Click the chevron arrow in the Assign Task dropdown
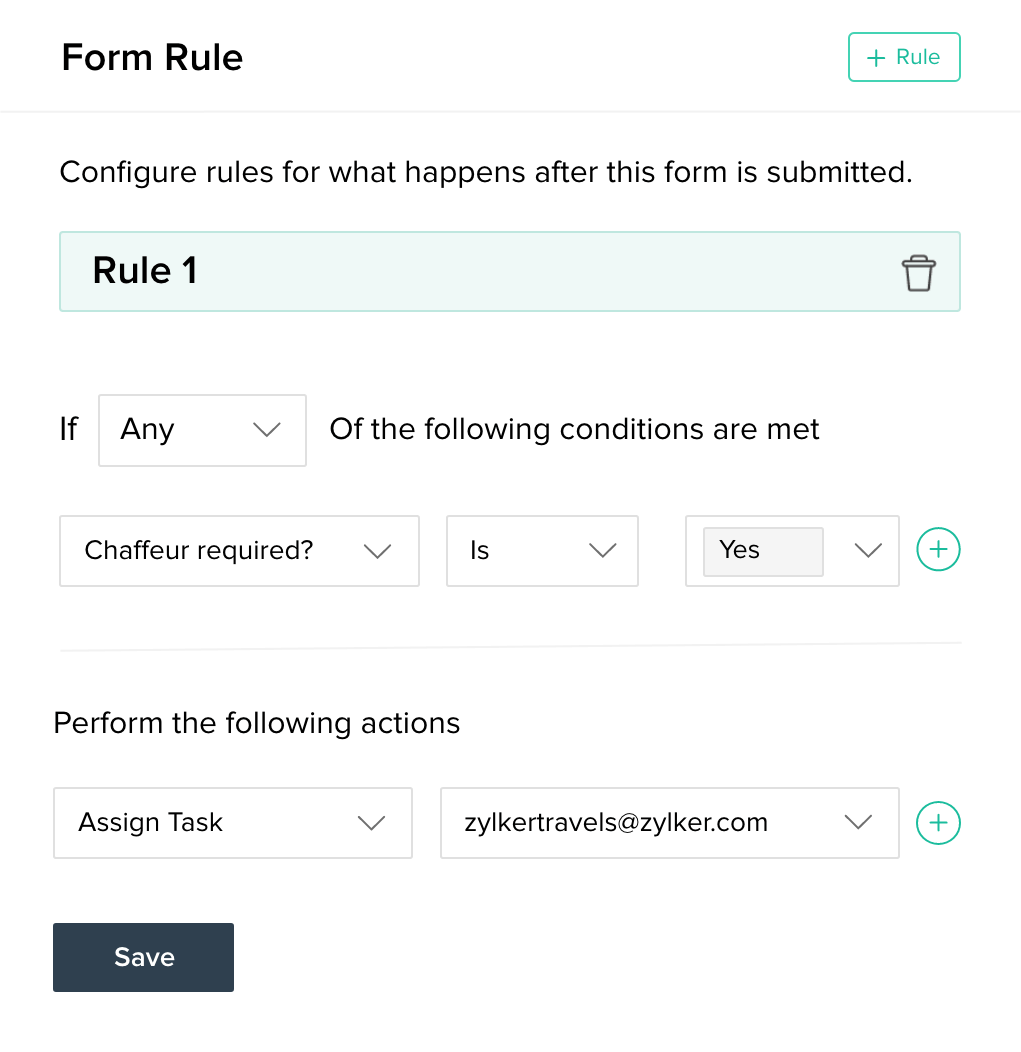 coord(371,823)
